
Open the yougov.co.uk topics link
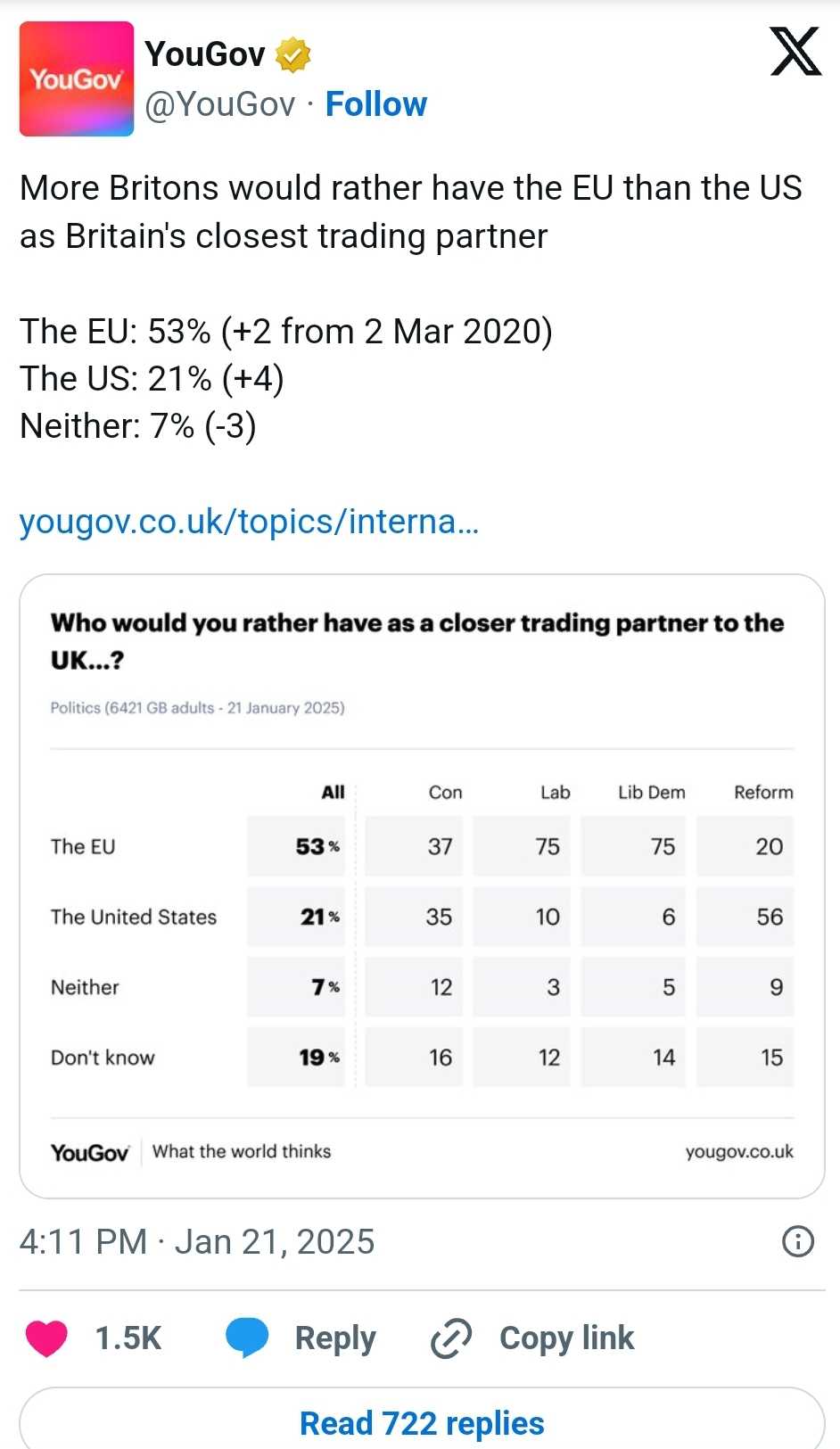(x=249, y=521)
